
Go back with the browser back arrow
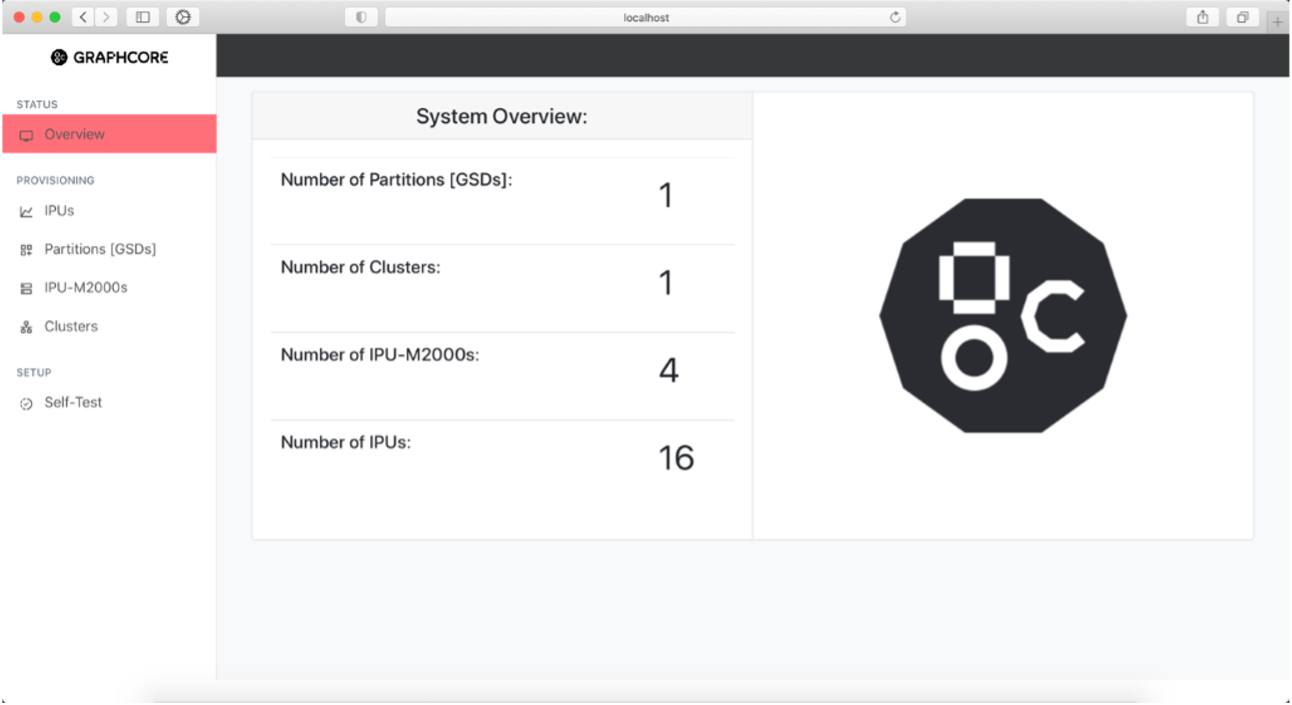coord(83,17)
